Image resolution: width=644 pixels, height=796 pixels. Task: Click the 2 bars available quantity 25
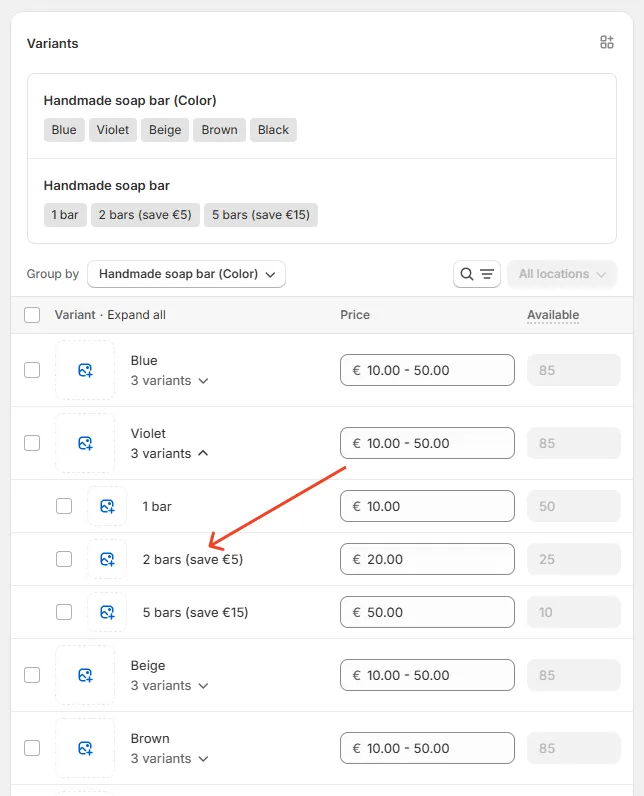click(574, 559)
